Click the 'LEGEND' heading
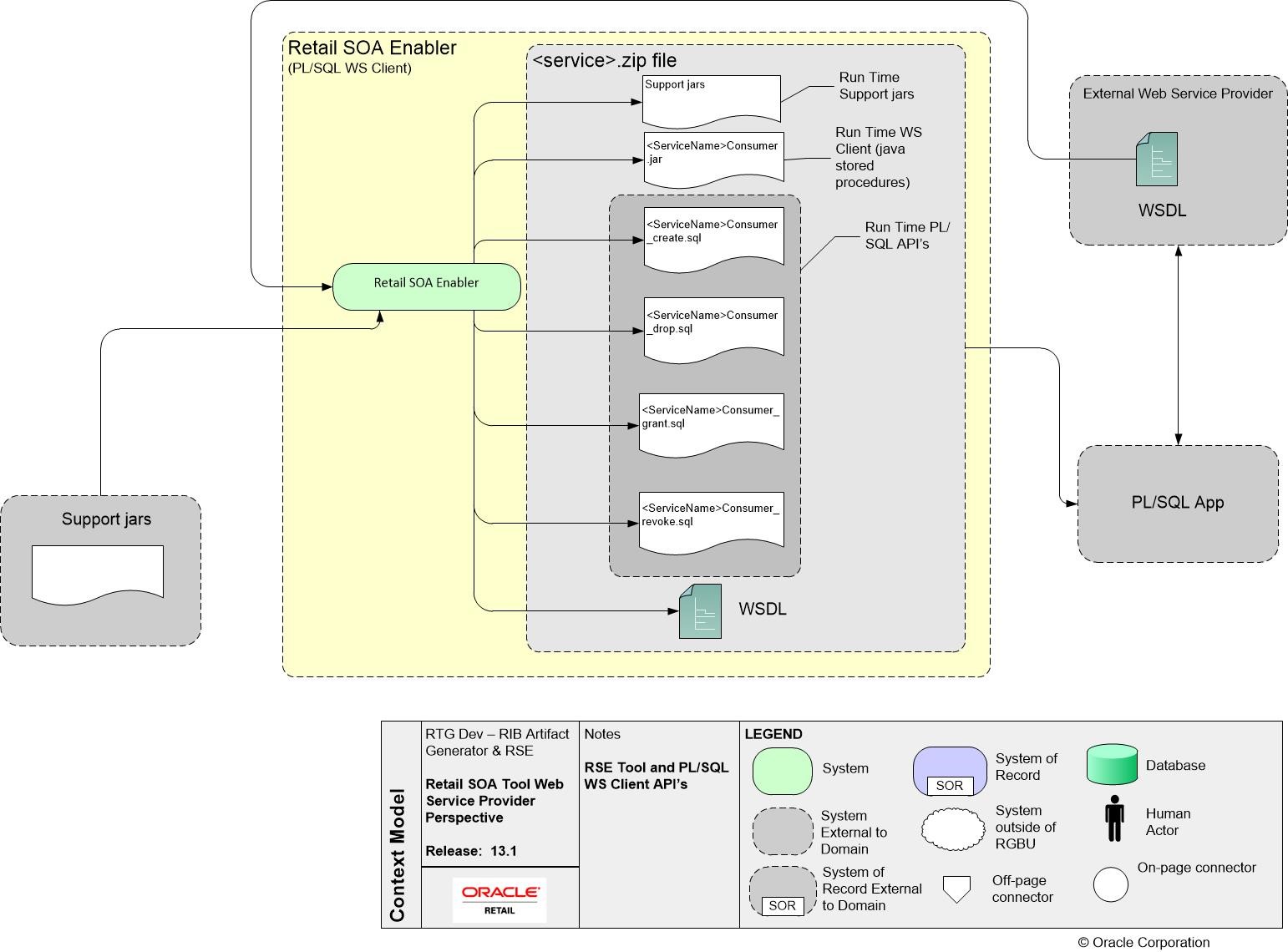 773,734
